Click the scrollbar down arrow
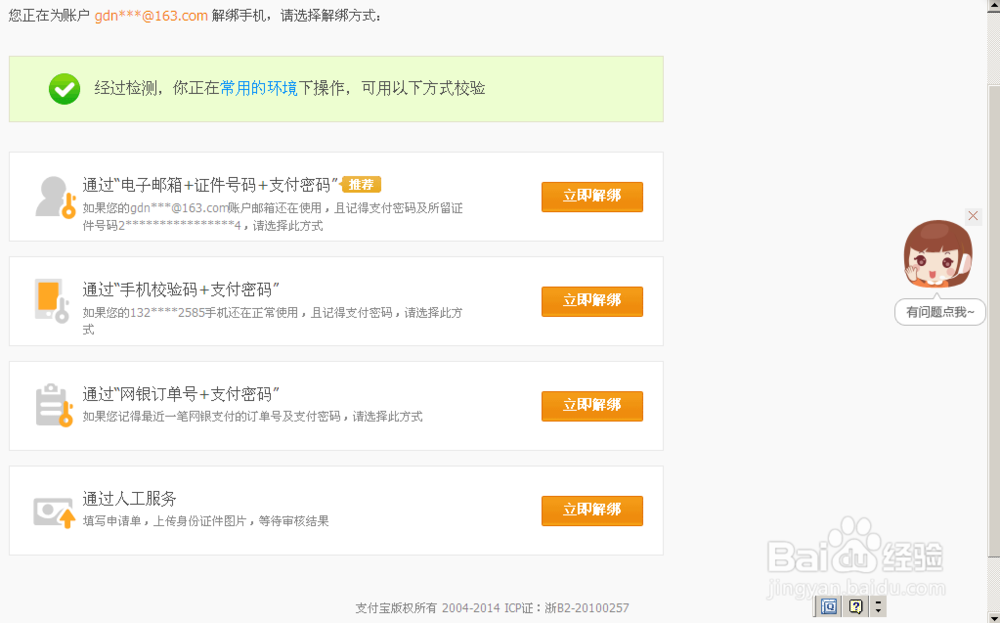The height and width of the screenshot is (623, 1000). 993,615
